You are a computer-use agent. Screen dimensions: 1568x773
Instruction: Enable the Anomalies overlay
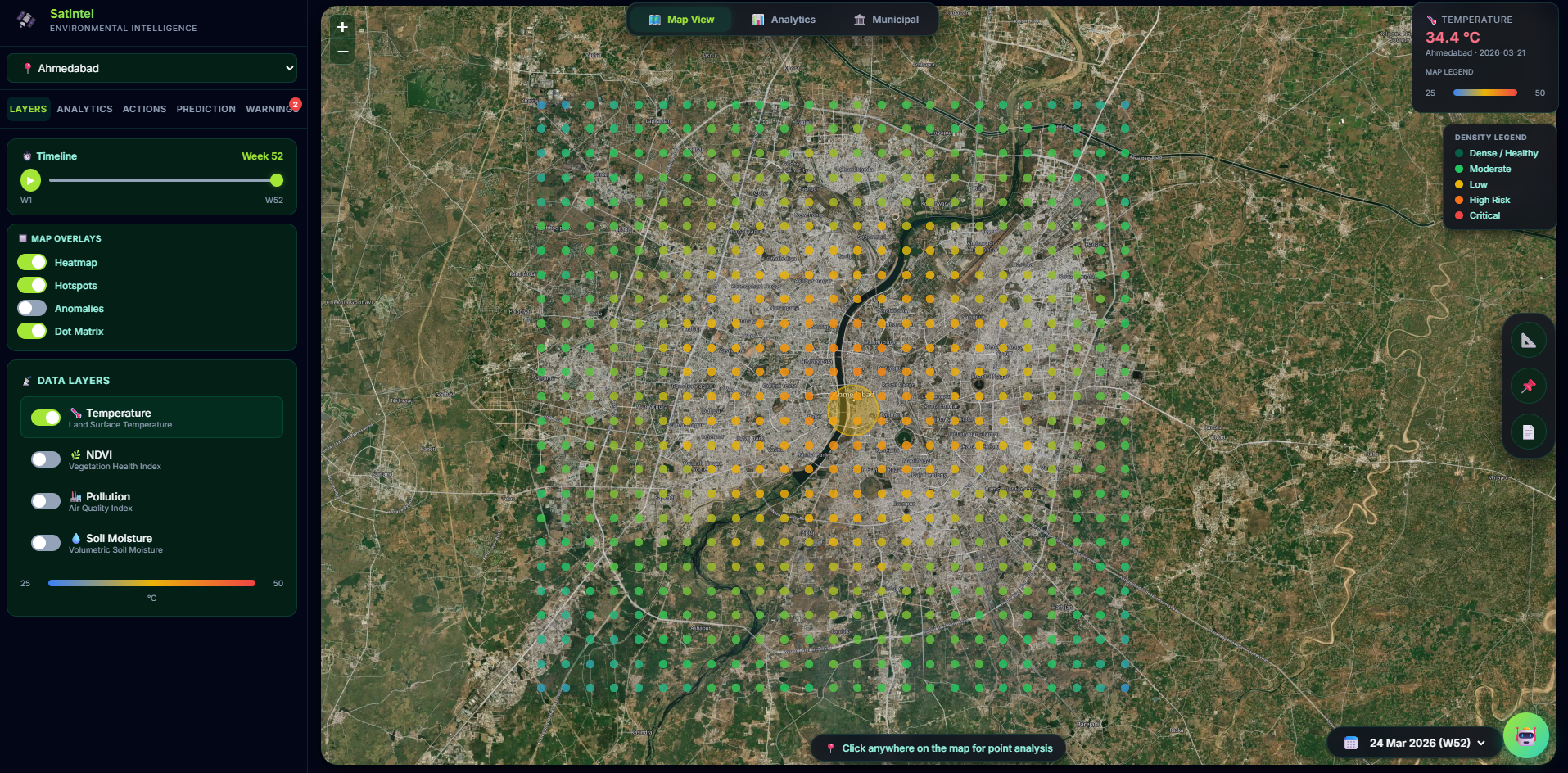[x=32, y=308]
